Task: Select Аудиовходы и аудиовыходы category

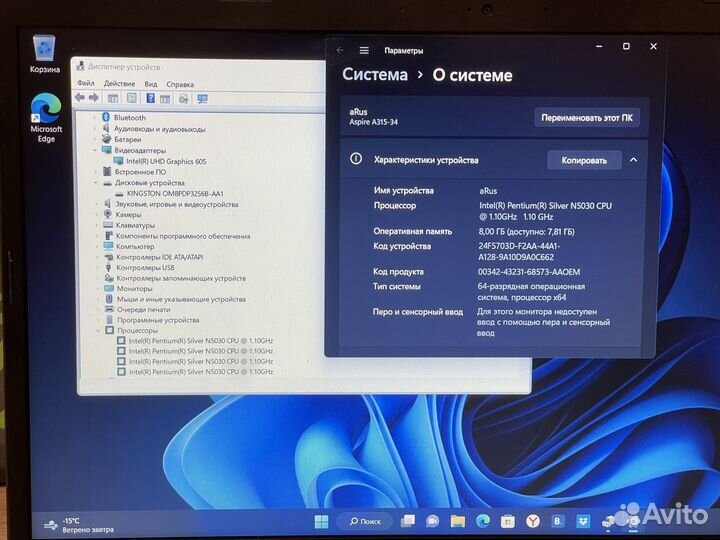Action: click(159, 129)
